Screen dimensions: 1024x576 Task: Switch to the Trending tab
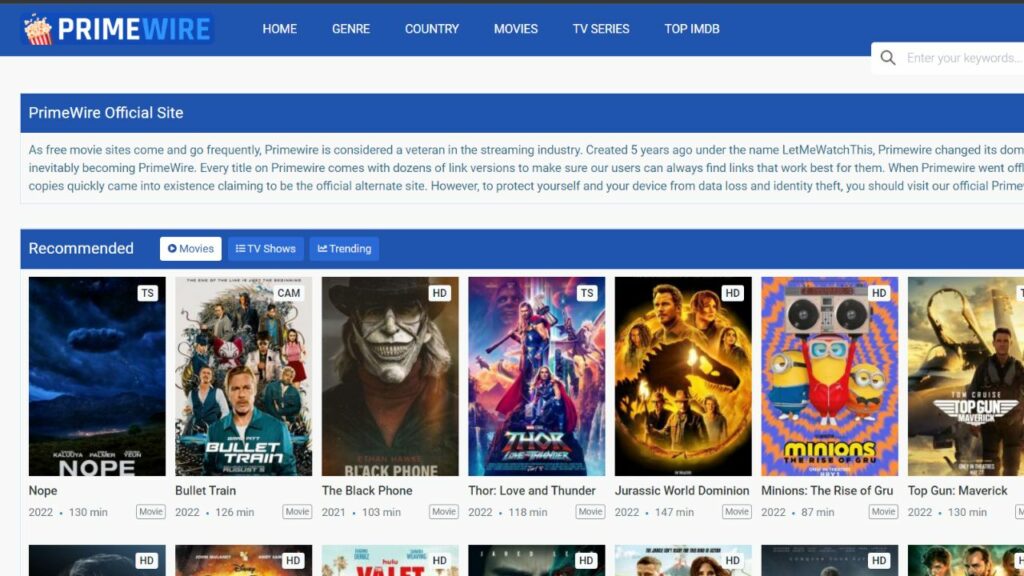click(344, 249)
